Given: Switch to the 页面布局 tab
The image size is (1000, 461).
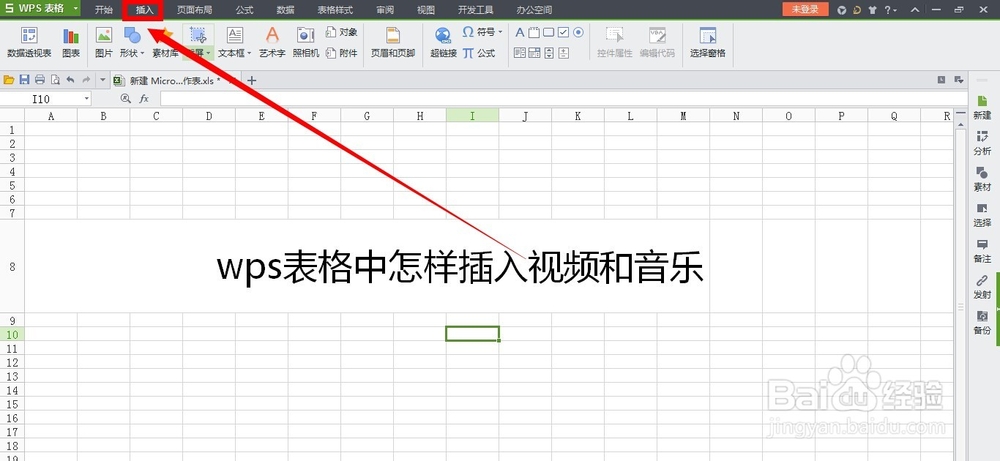Looking at the screenshot, I should [195, 10].
